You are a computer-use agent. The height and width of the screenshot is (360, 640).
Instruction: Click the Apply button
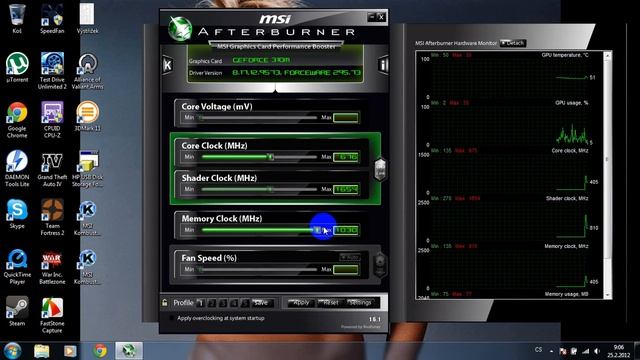tap(301, 303)
